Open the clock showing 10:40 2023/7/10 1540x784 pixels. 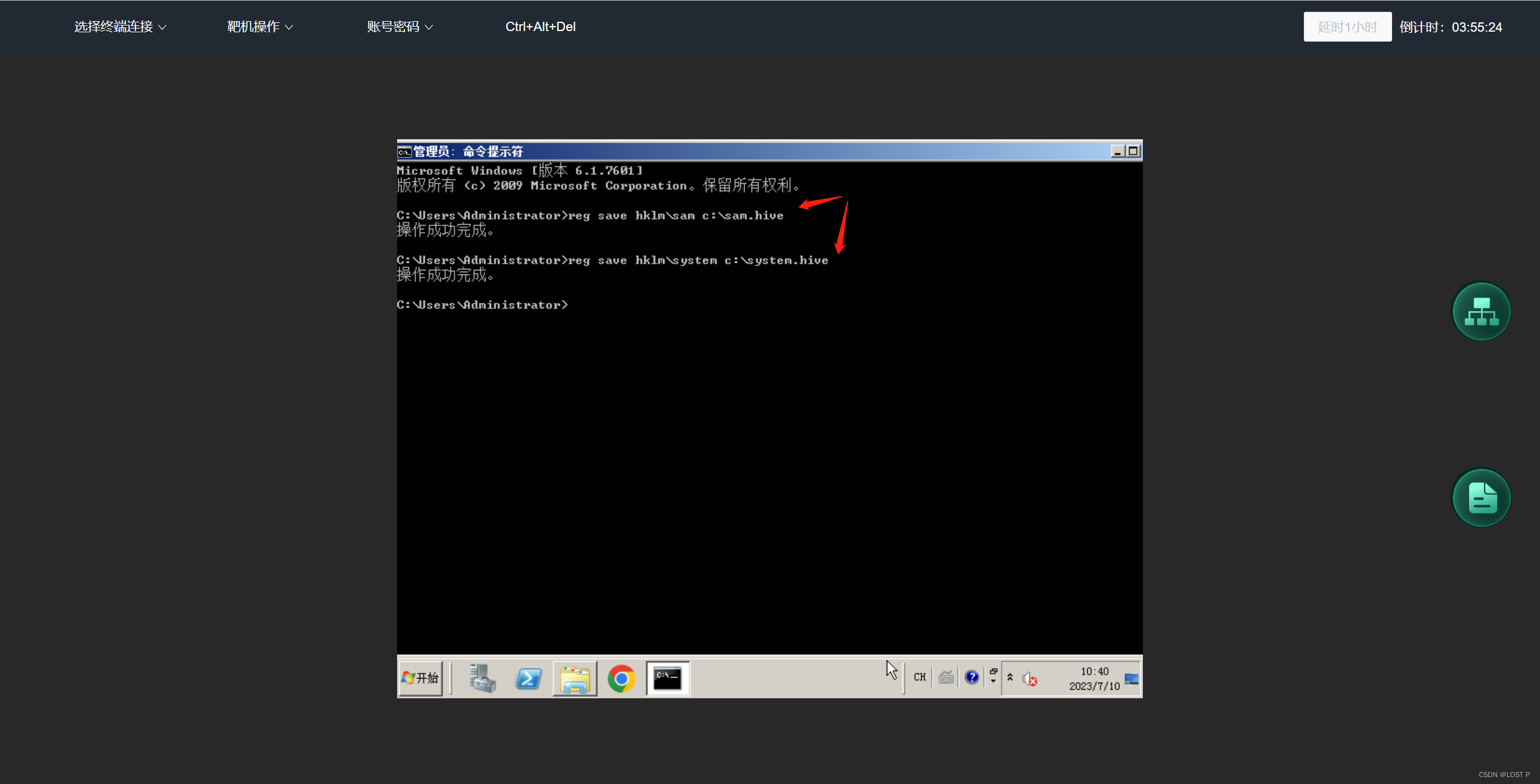click(1094, 678)
